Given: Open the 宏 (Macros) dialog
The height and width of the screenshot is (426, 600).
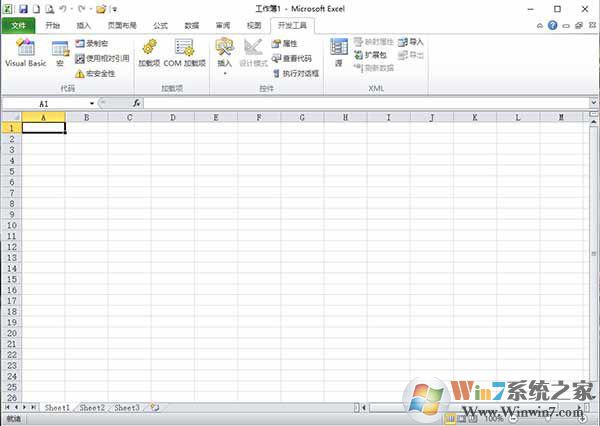Looking at the screenshot, I should [60, 54].
